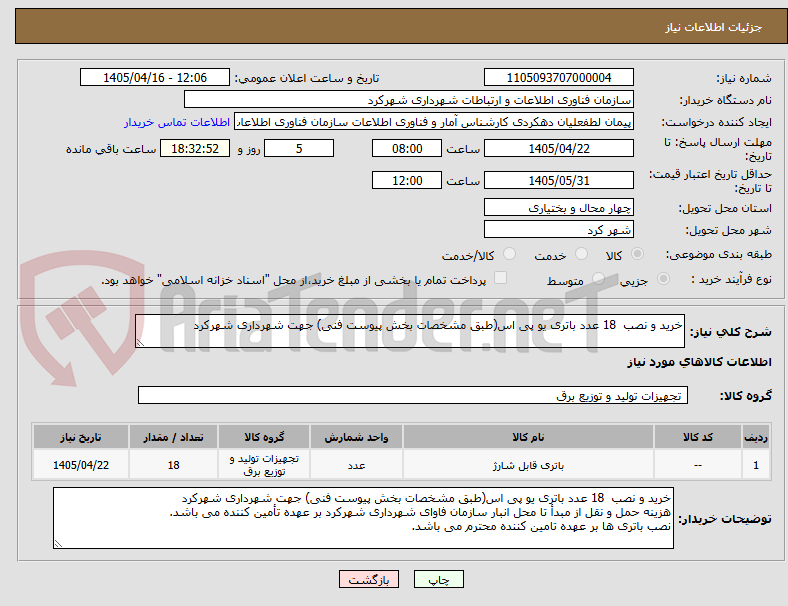
Task: Click the announcement date field 1405/04/16 - 12:06
Action: (x=155, y=77)
